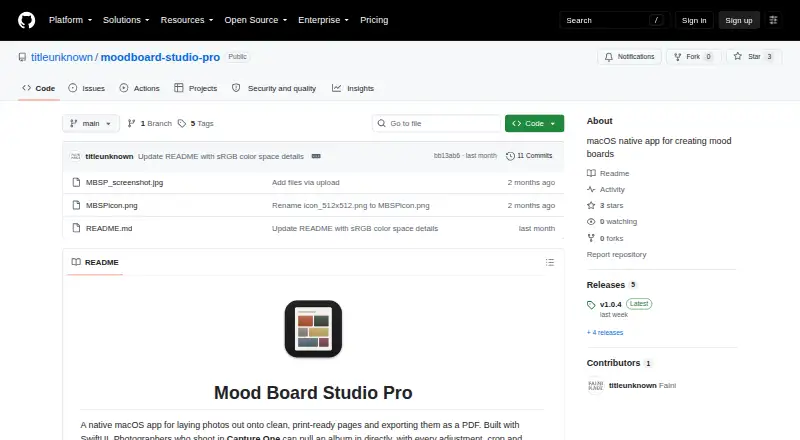The width and height of the screenshot is (800, 440).
Task: Open 'Add files via upload' commit
Action: coord(306,182)
